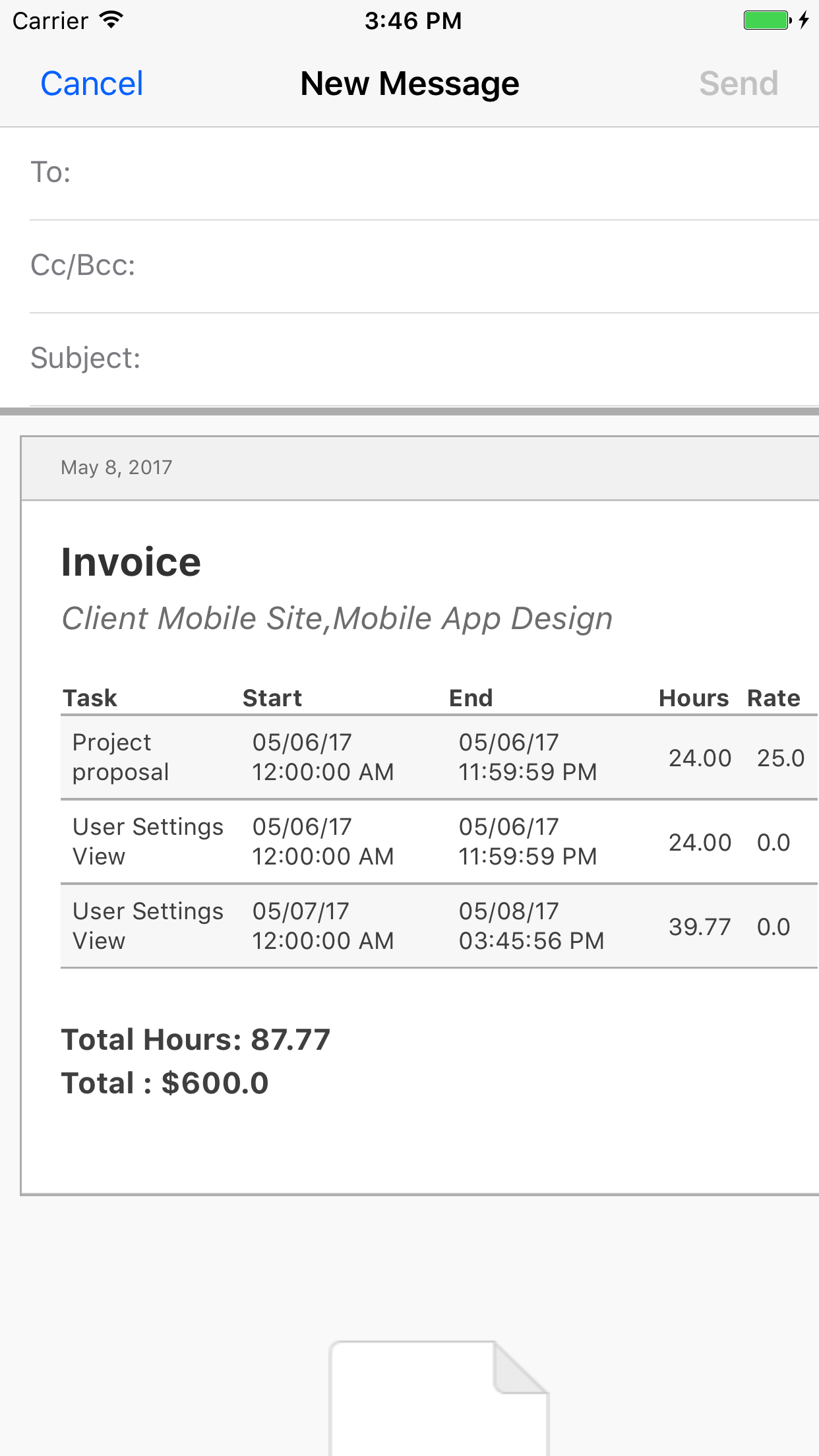
Task: Tap the Hours column header
Action: (694, 698)
